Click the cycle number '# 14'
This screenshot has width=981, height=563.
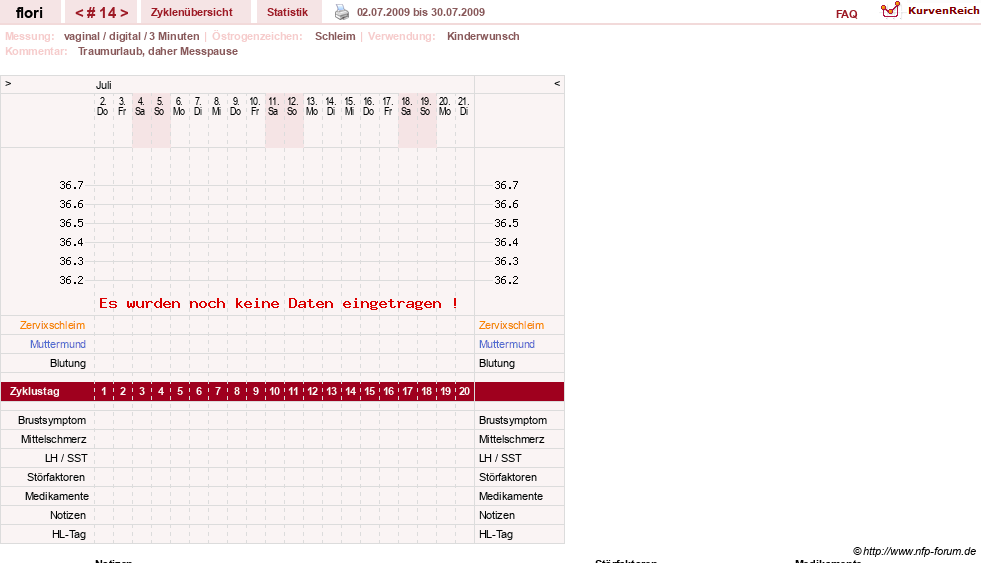click(x=101, y=13)
